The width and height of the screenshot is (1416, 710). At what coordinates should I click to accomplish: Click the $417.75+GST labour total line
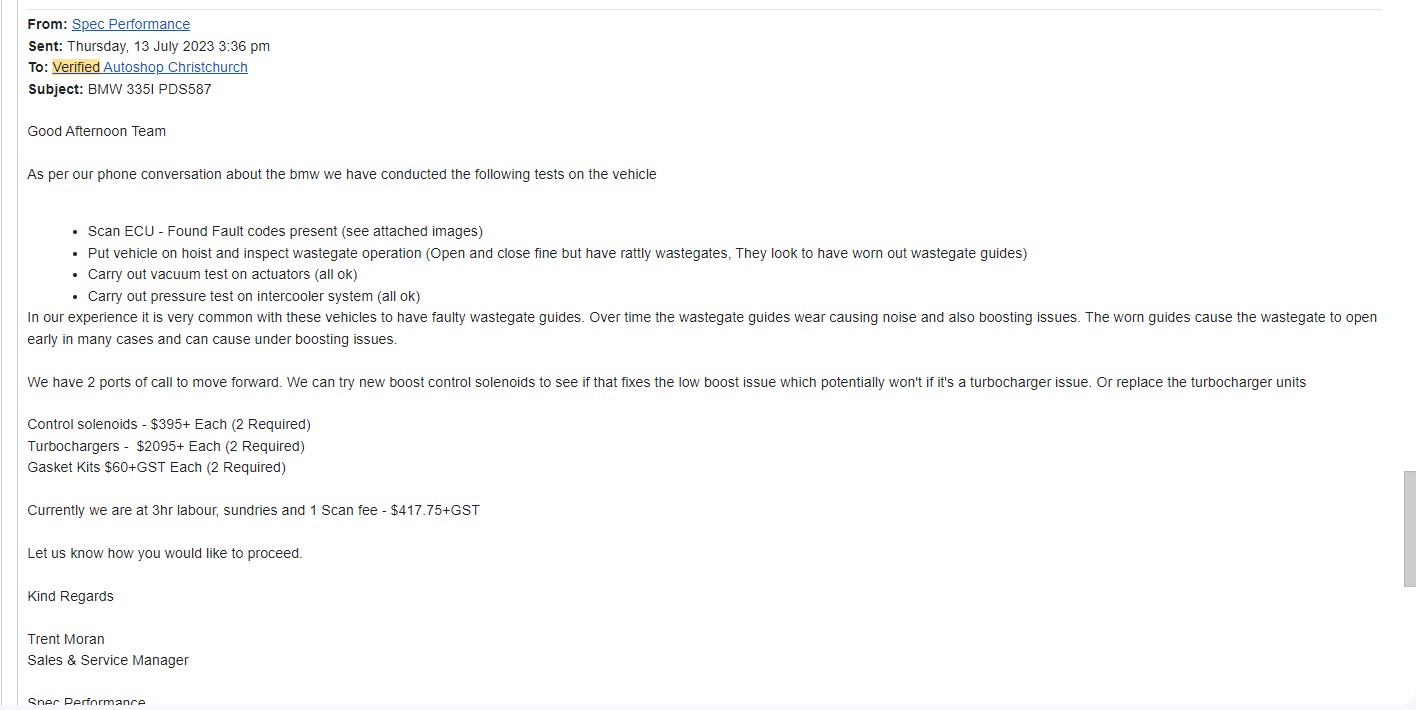(254, 510)
